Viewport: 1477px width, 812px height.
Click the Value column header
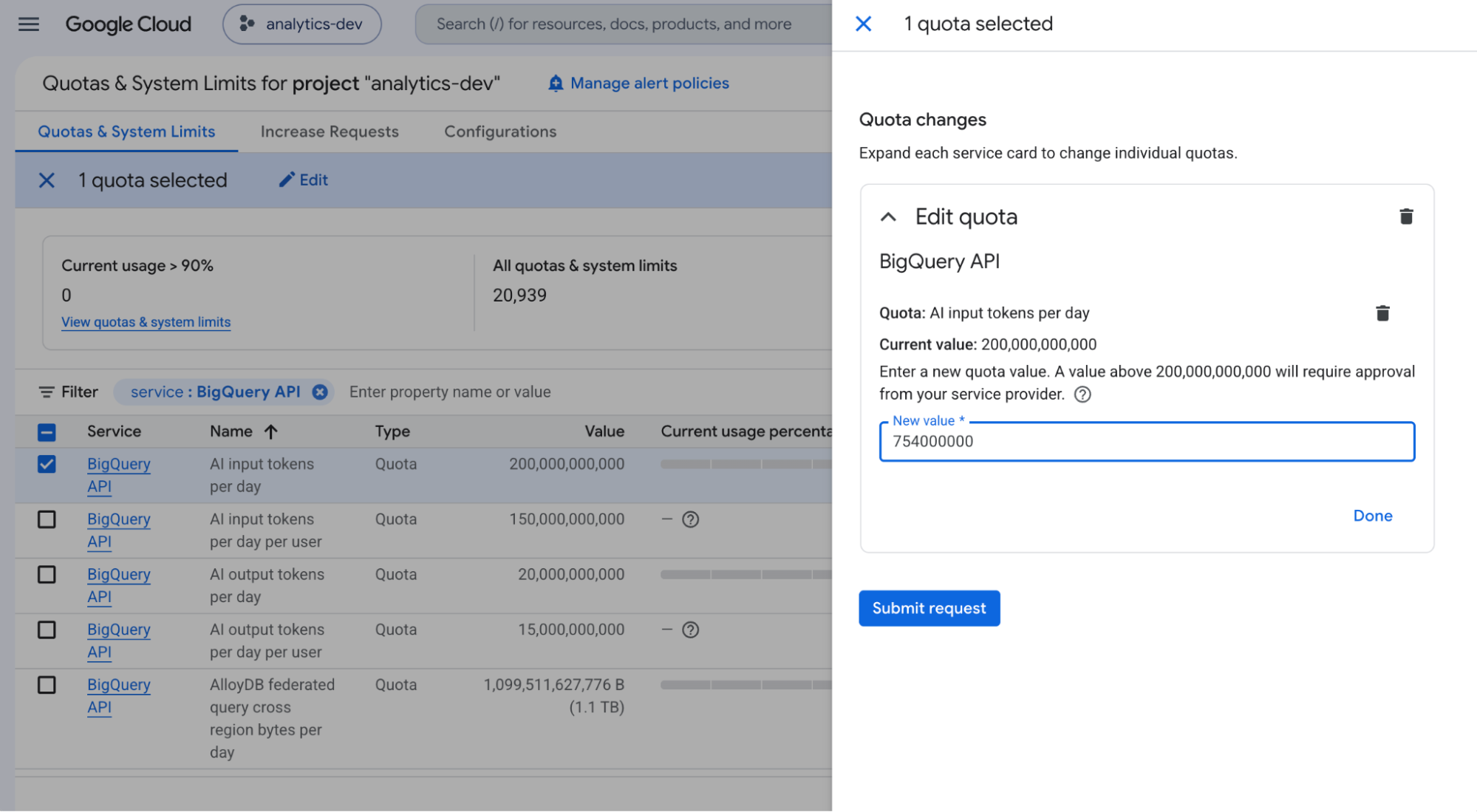[604, 431]
